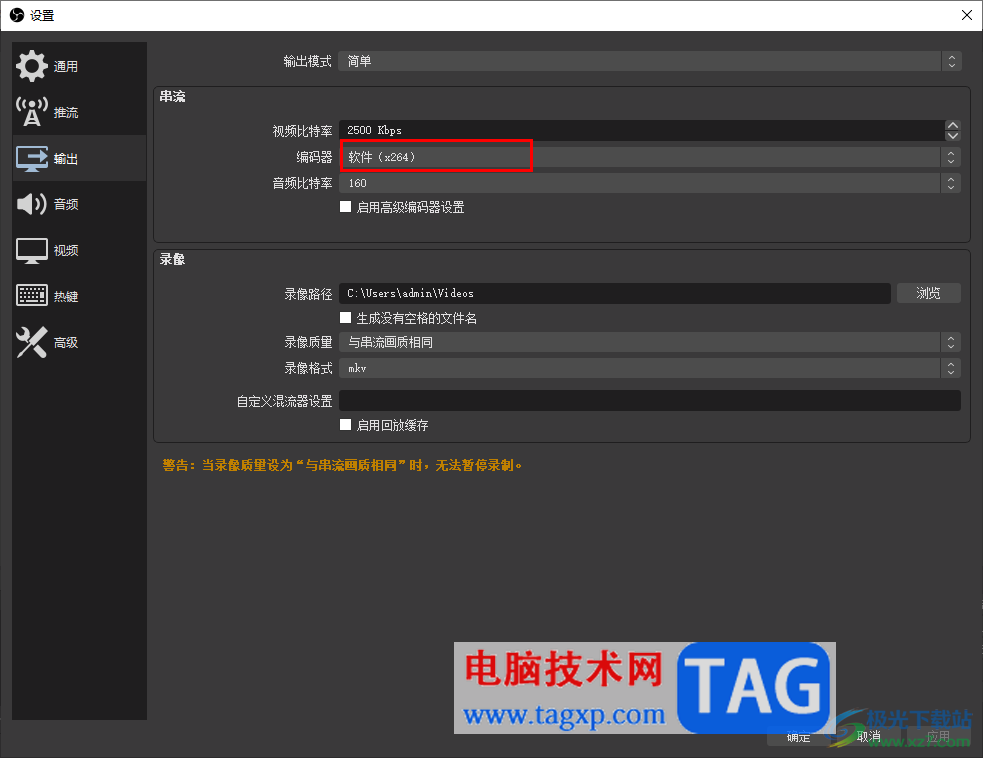This screenshot has width=983, height=758.
Task: Enable advanced encoder settings (启用高级编码器设置) checkbox
Action: point(345,207)
